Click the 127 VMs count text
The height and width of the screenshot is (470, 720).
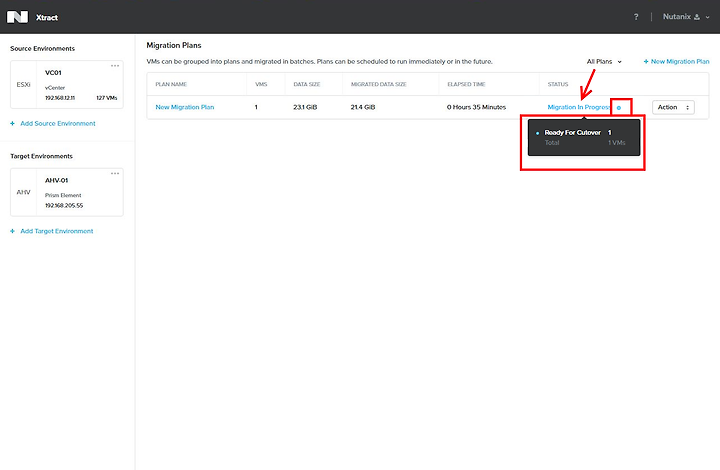107,98
